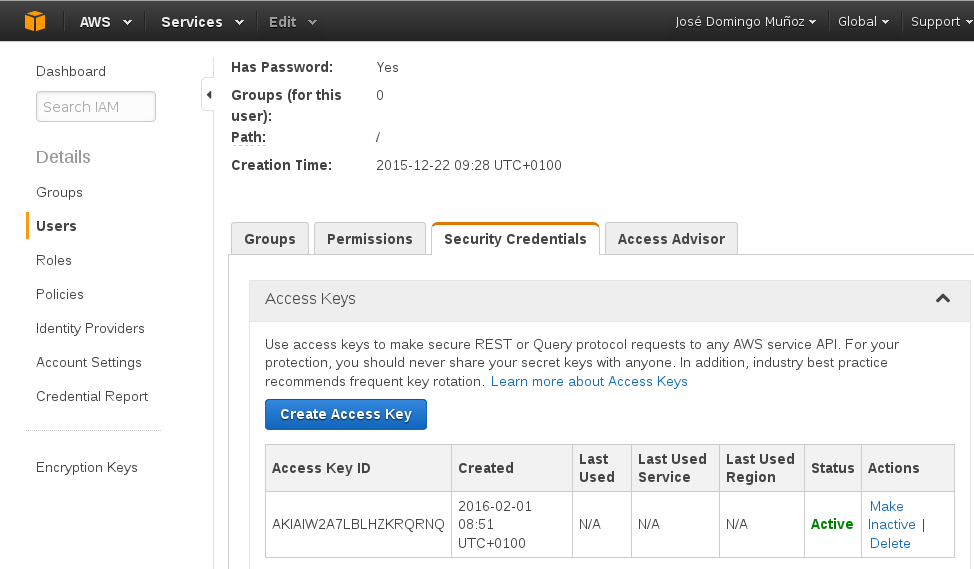Collapse the Access Keys section chevron
This screenshot has width=974, height=569.
click(942, 299)
